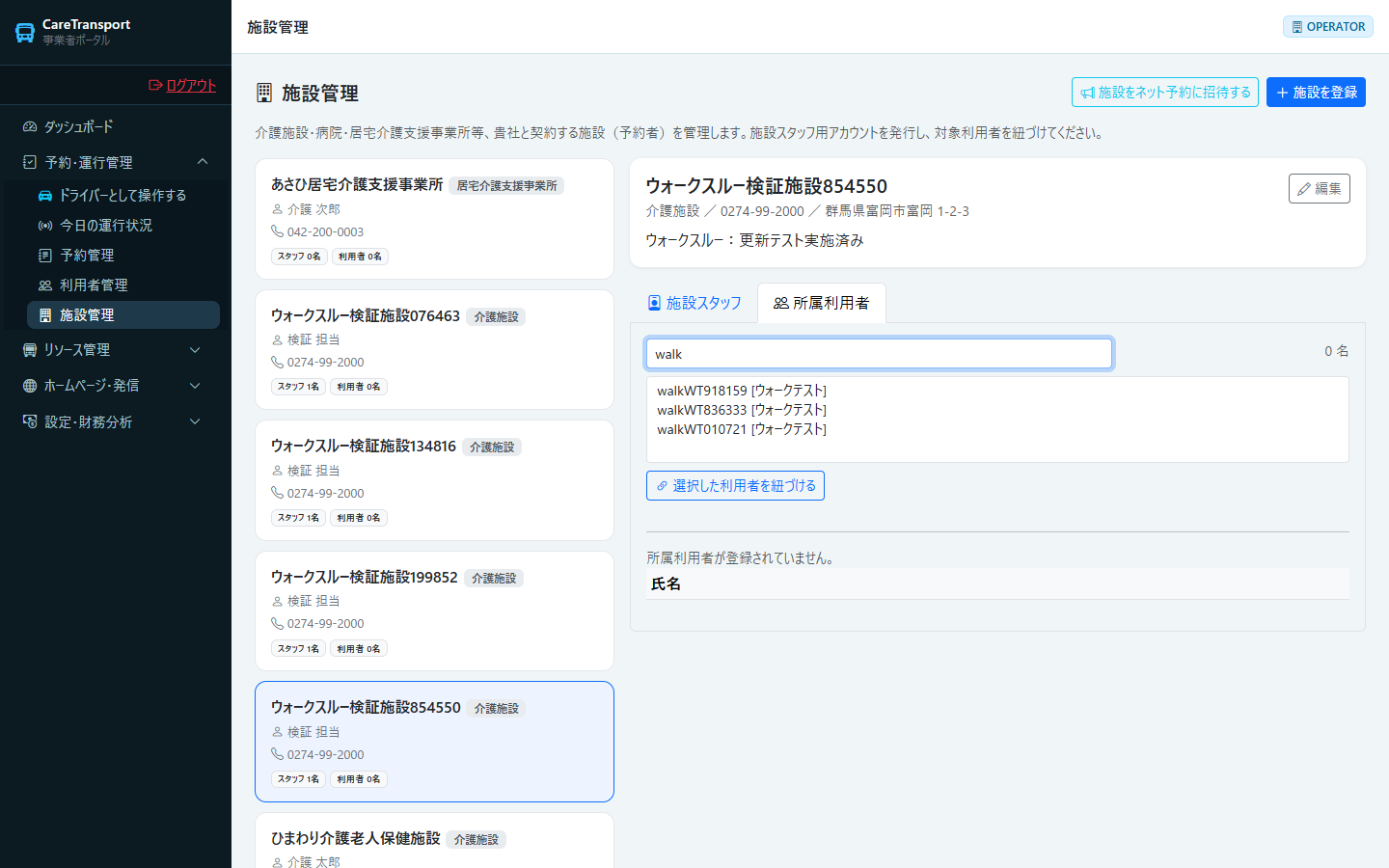Select facility card ウォークスルー検証施設199852

[434, 611]
